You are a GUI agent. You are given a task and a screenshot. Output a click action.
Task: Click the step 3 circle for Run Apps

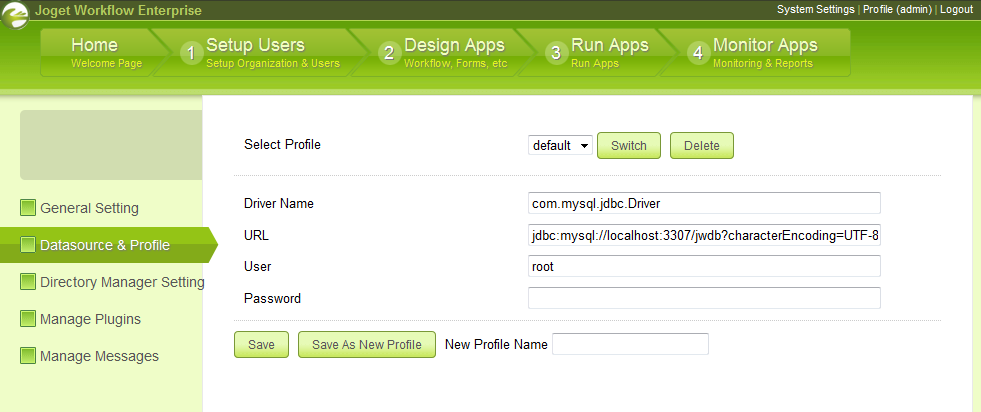(x=556, y=53)
